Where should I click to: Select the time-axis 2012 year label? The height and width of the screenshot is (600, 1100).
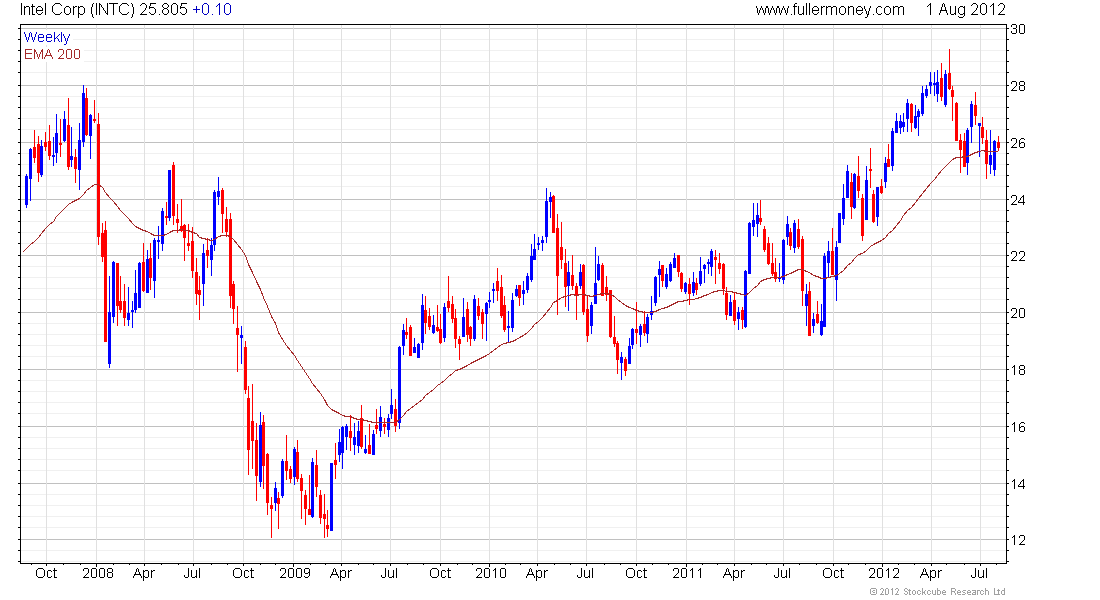[x=884, y=573]
